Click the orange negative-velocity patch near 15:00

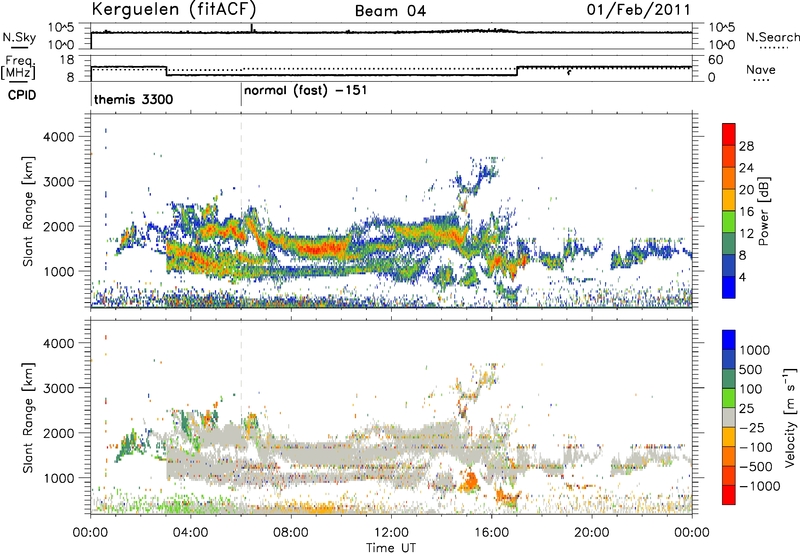[x=469, y=482]
